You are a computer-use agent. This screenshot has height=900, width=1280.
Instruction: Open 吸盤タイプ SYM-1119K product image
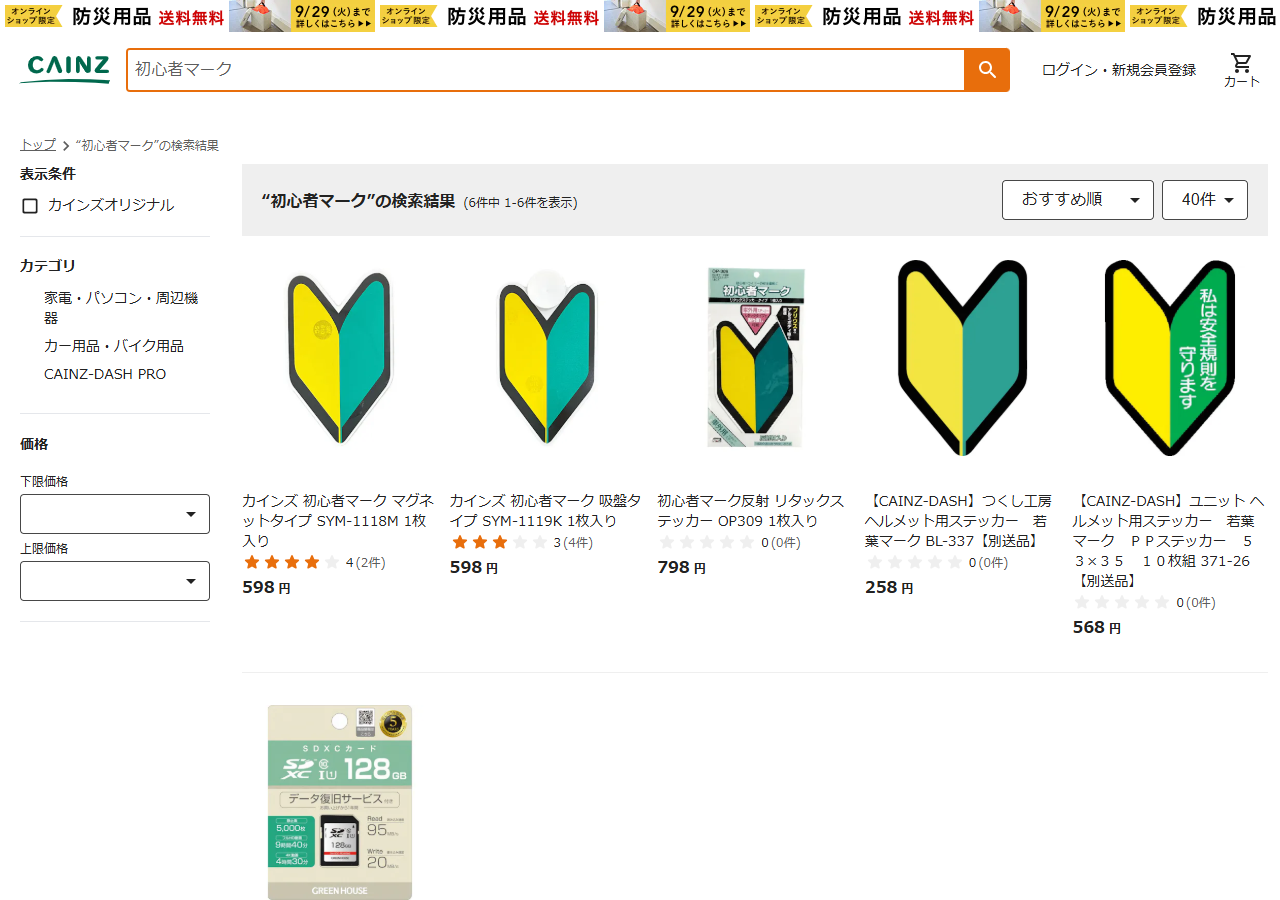(547, 358)
